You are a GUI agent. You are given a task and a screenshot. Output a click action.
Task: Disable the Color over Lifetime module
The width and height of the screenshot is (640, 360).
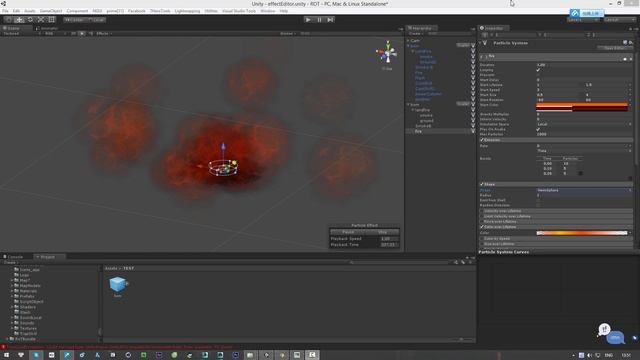[x=482, y=227]
